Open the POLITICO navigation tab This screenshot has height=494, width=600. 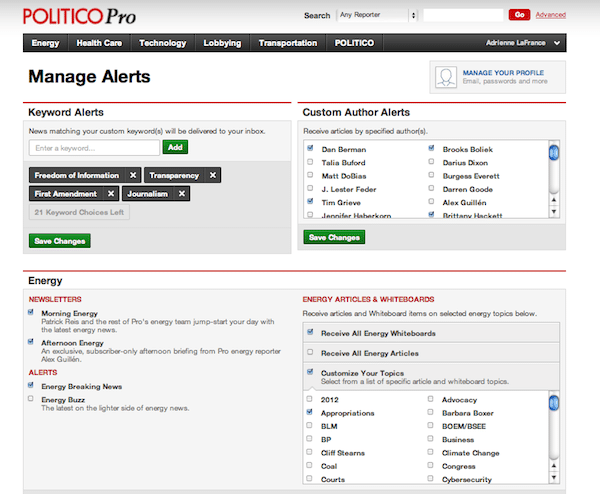pyautogui.click(x=354, y=43)
